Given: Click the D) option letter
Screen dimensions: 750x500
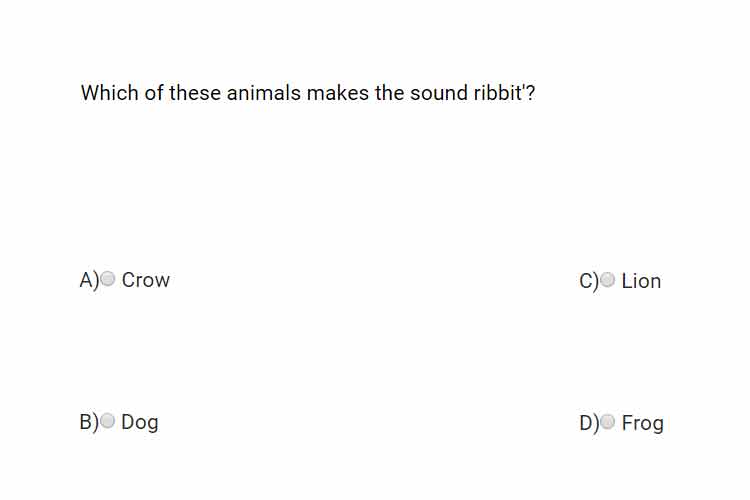Looking at the screenshot, I should click(589, 423).
